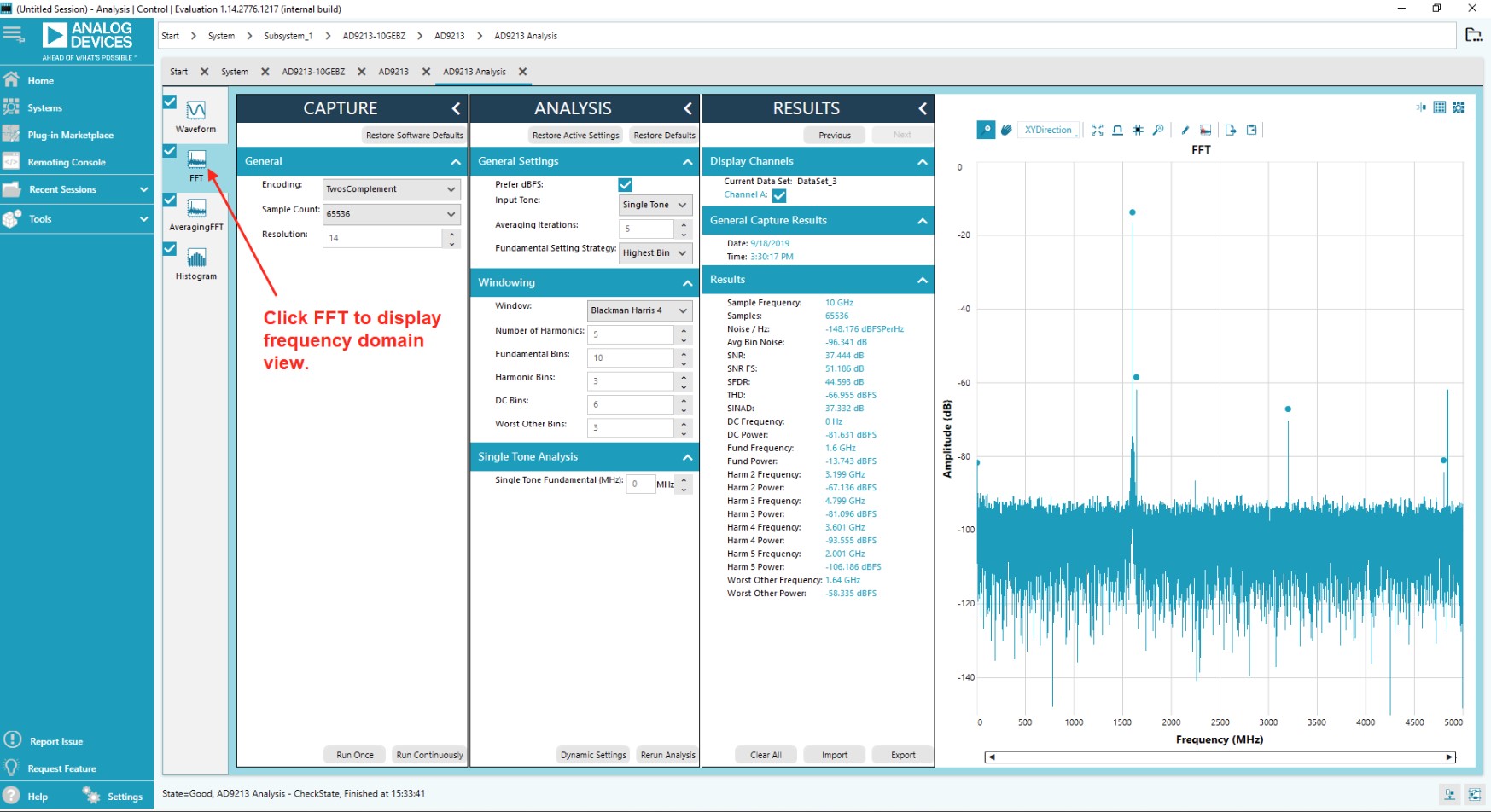1491x812 pixels.
Task: Open the Waveform display panel
Action: coord(195,117)
